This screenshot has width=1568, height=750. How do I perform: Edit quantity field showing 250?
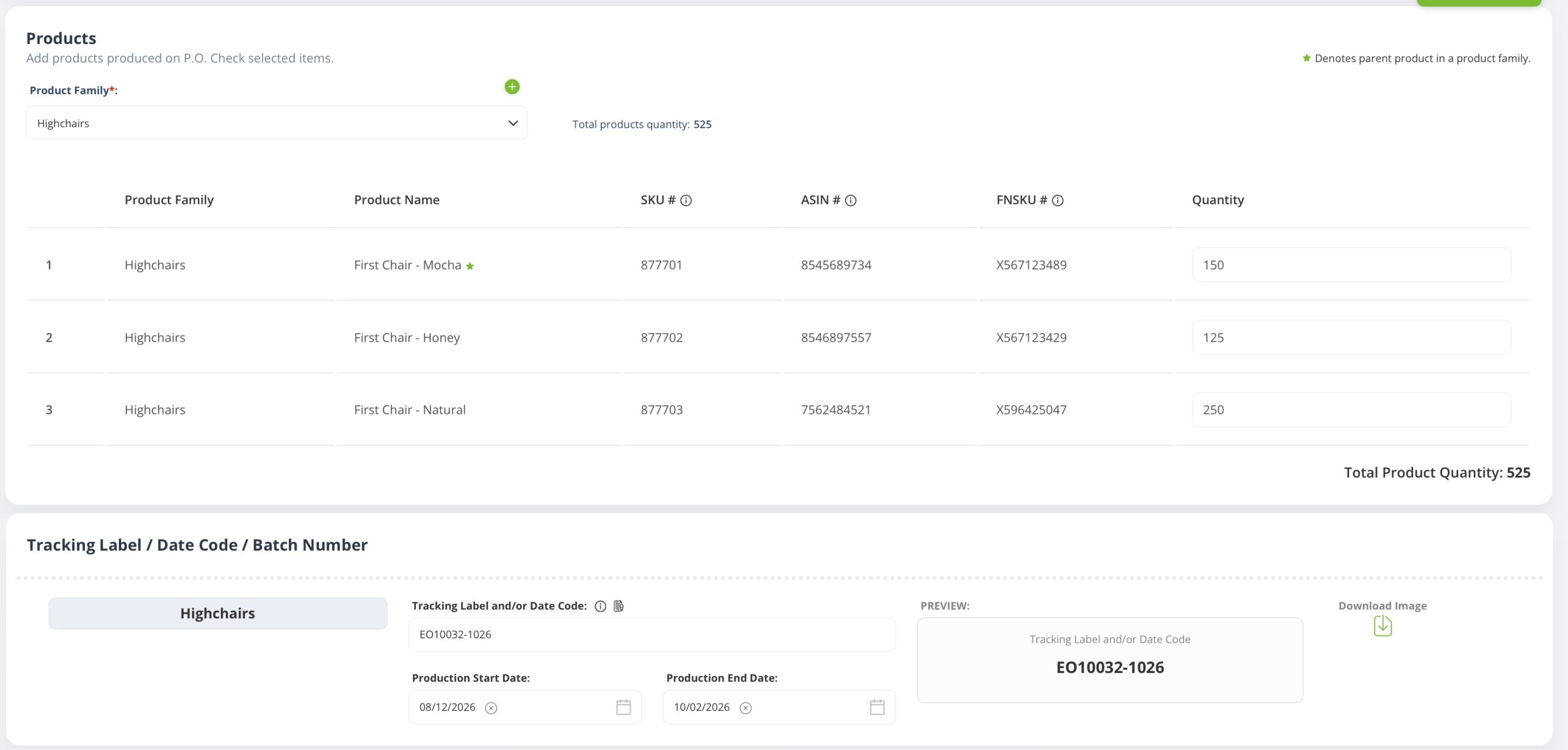(1351, 410)
